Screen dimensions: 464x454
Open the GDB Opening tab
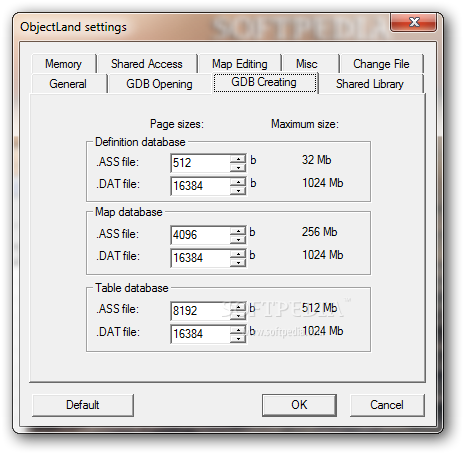[x=159, y=84]
